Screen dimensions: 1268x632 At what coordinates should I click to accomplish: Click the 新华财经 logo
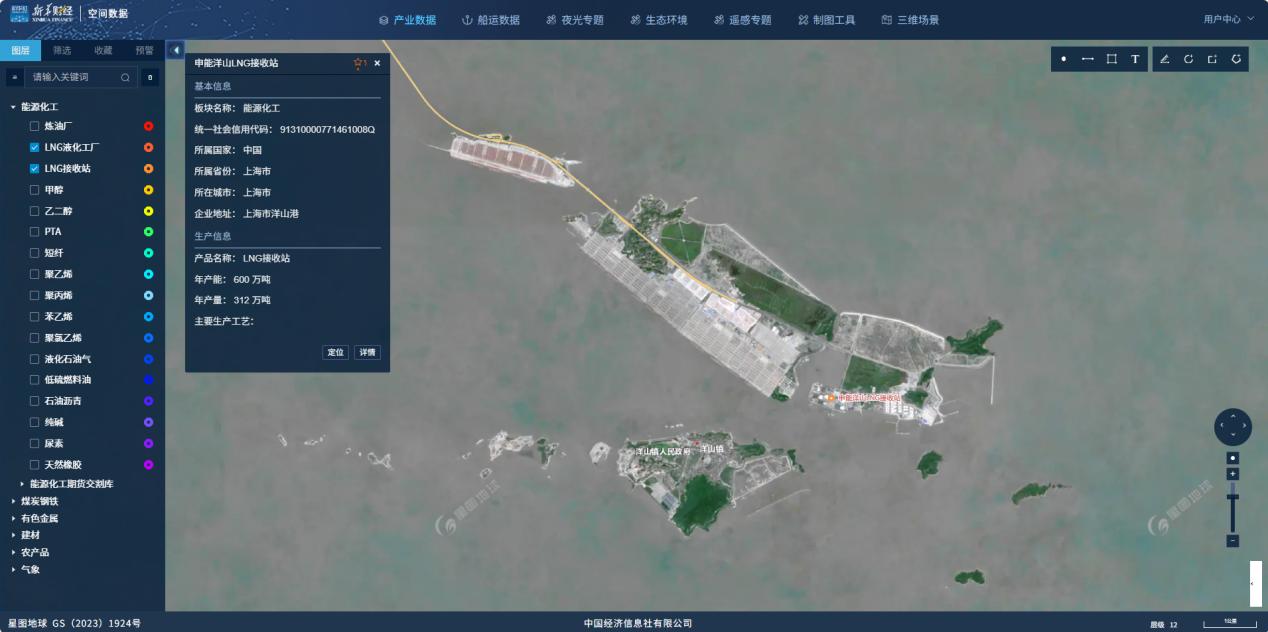[x=41, y=14]
